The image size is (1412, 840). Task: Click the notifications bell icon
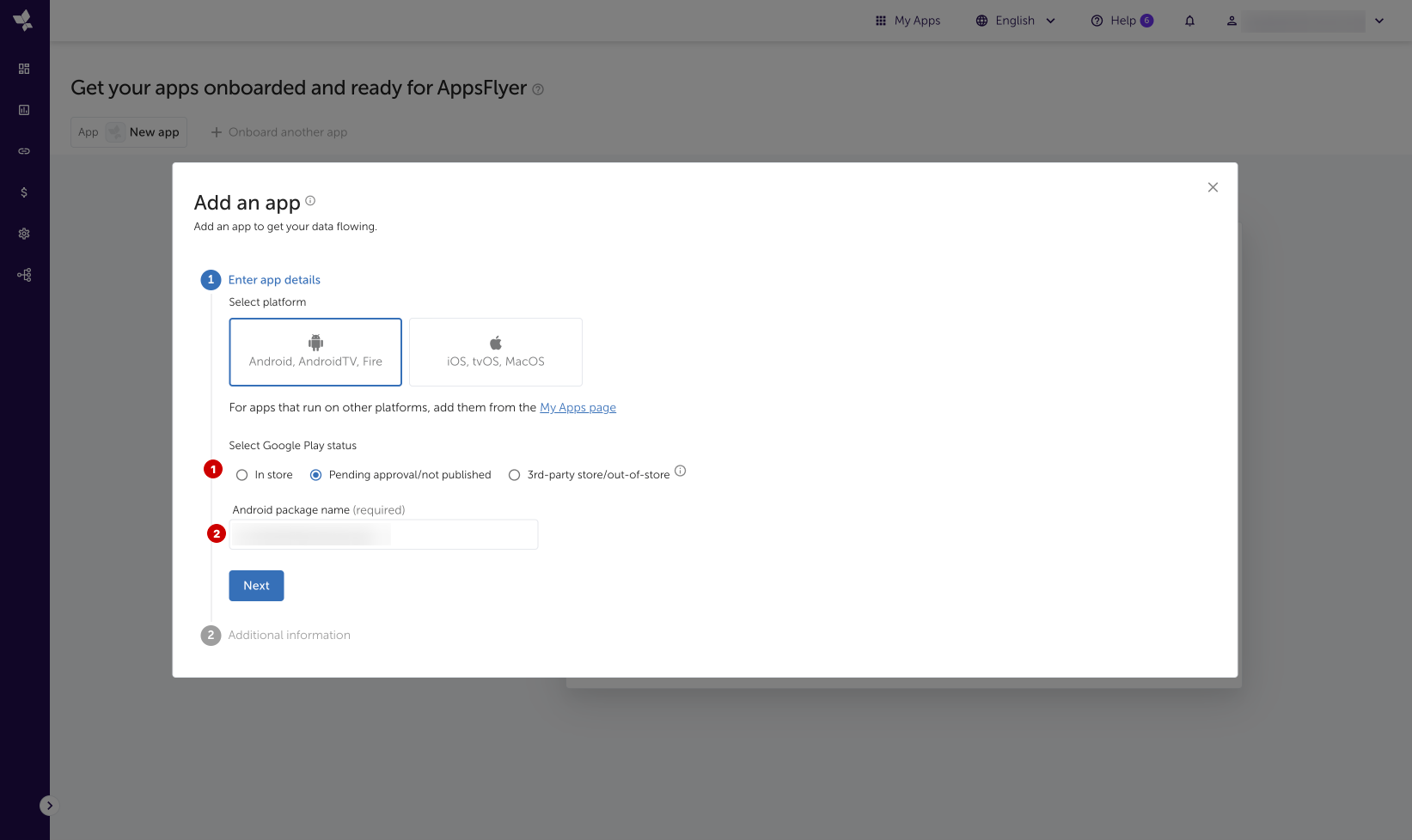[1189, 21]
